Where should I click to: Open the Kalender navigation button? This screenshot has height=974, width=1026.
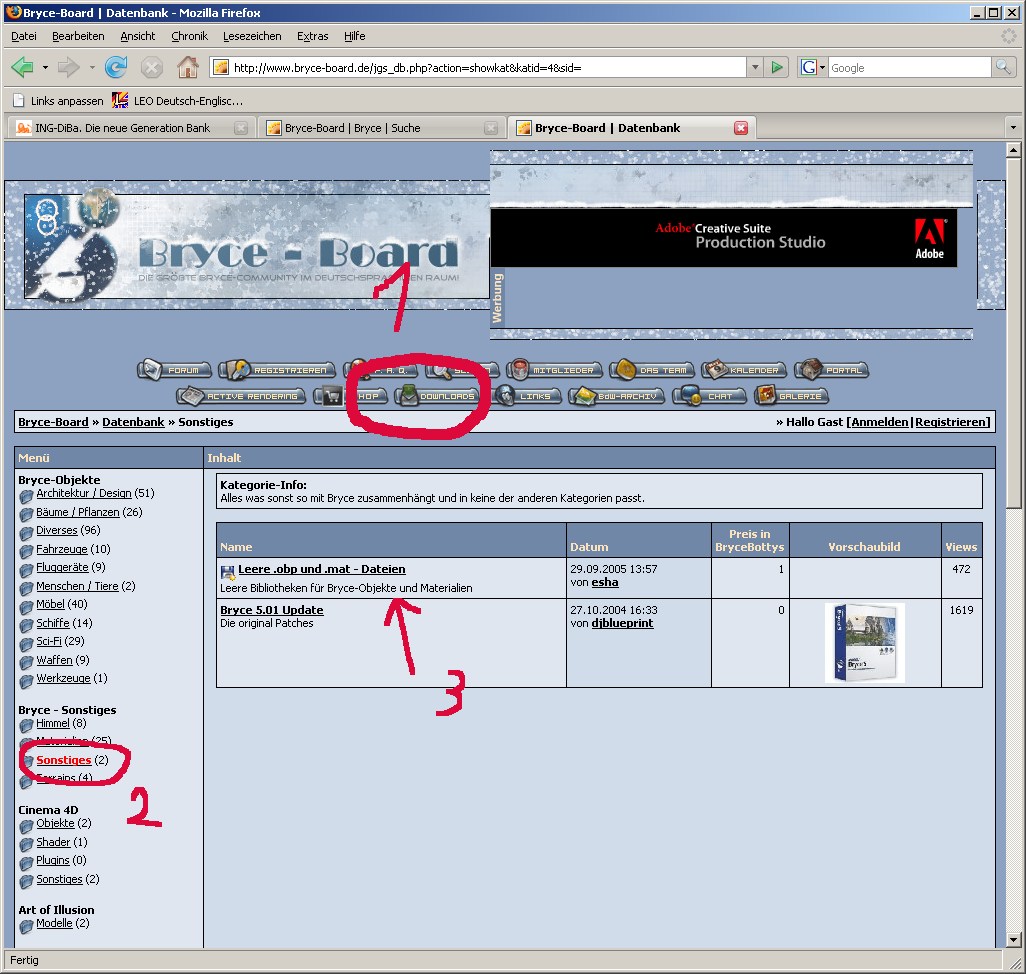[743, 370]
